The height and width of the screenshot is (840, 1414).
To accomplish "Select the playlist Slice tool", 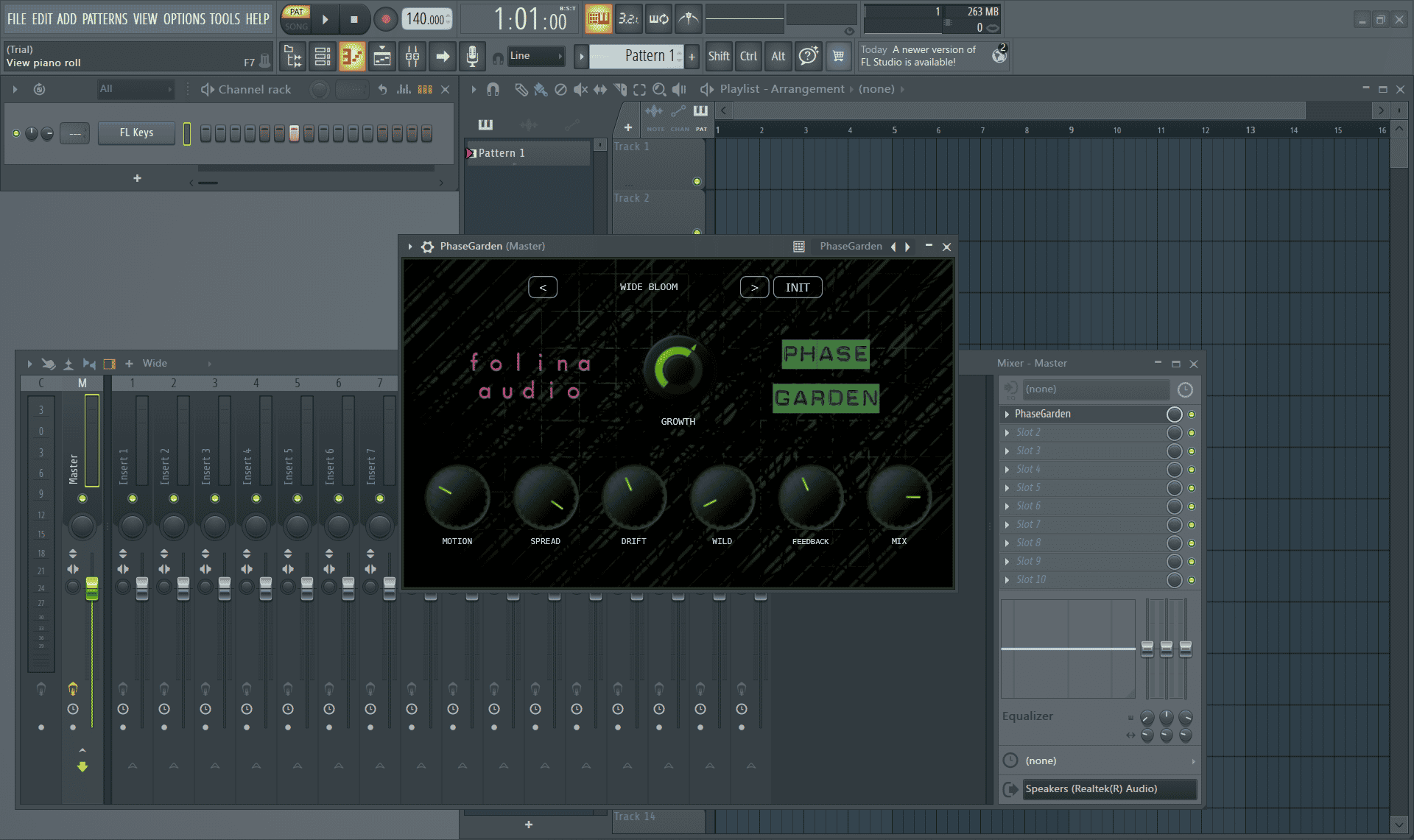I will coord(620,89).
